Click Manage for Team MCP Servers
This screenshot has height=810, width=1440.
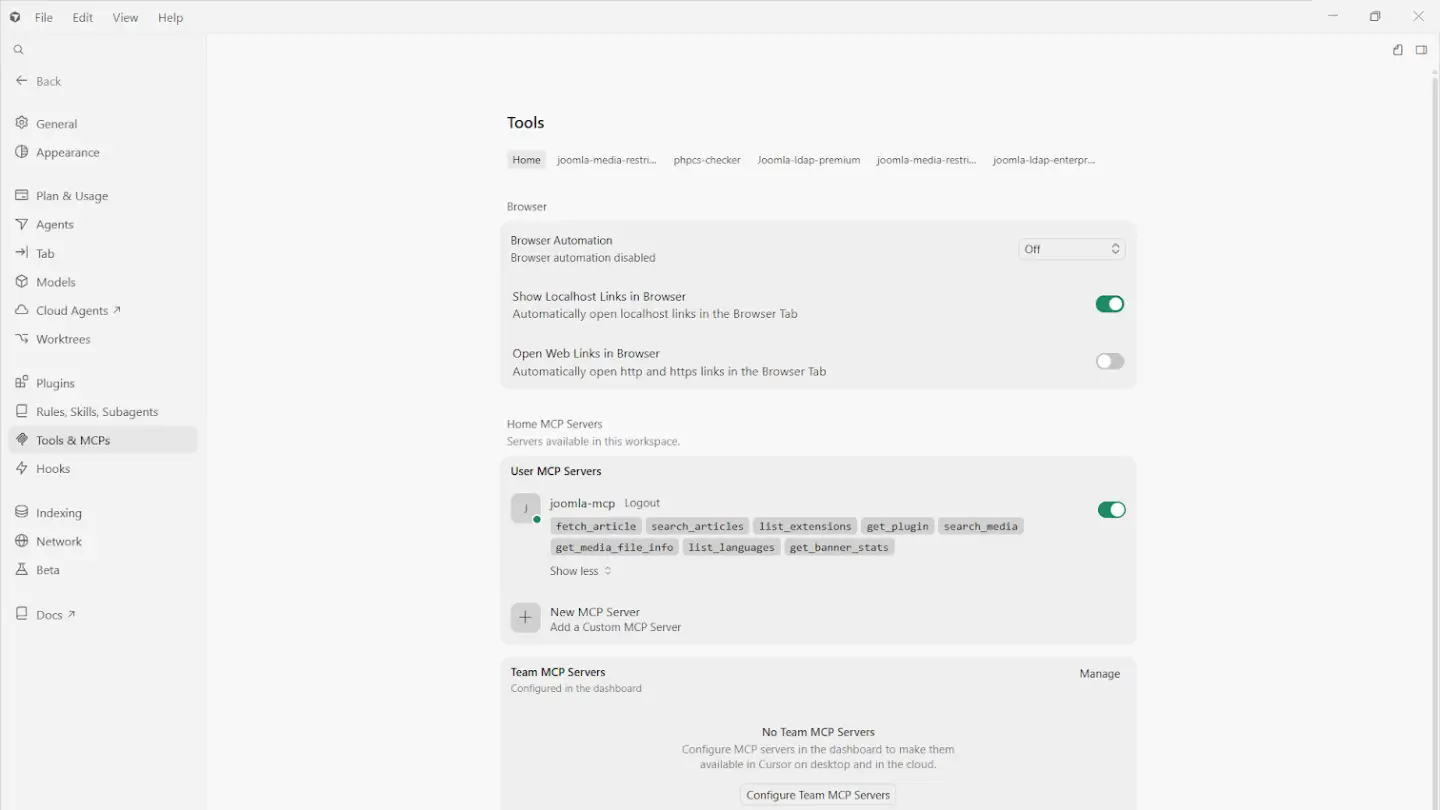coord(1100,674)
